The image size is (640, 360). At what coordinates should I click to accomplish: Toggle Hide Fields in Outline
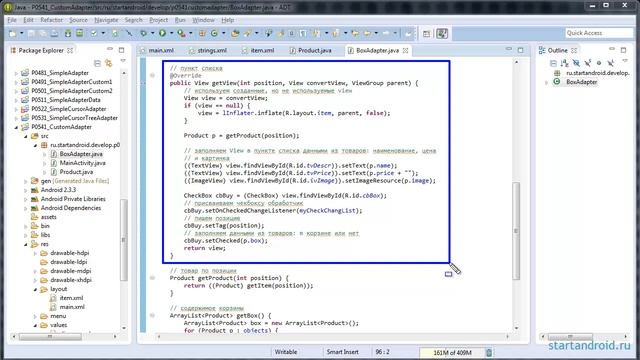(x=576, y=63)
